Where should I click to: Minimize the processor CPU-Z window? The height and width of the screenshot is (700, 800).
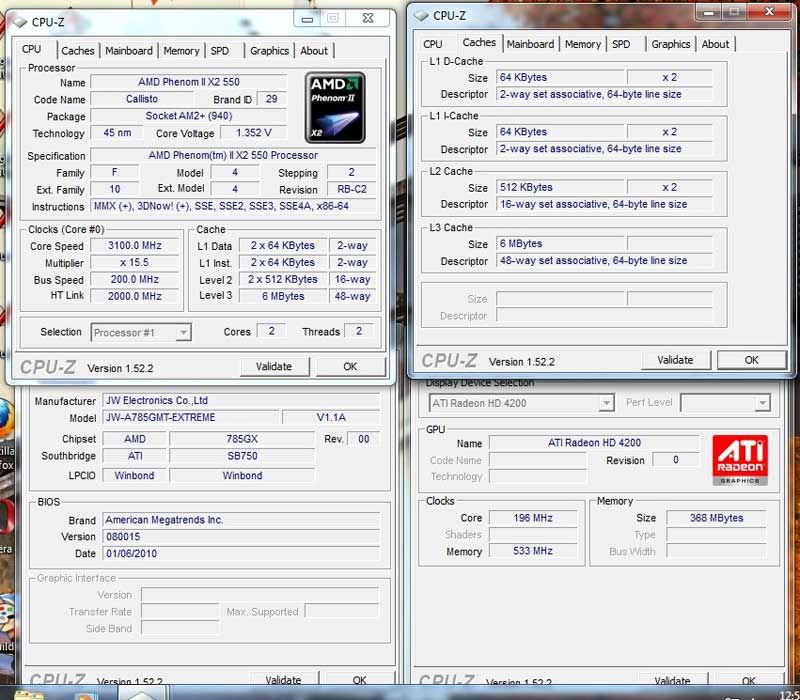(307, 19)
